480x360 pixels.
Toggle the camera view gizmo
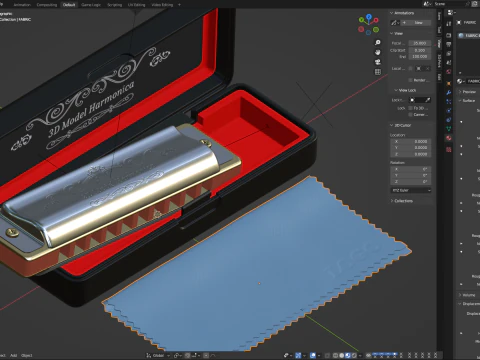click(x=378, y=62)
